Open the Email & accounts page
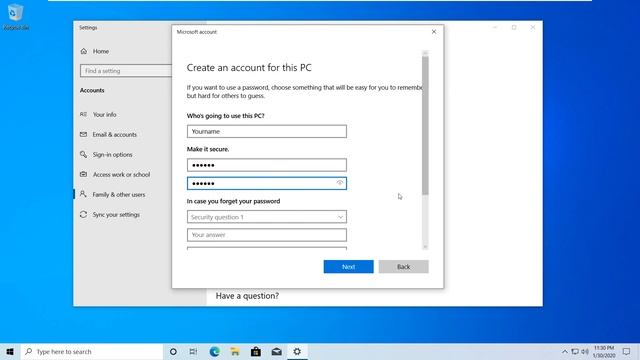Screen dimensions: 640x360 (x=115, y=134)
